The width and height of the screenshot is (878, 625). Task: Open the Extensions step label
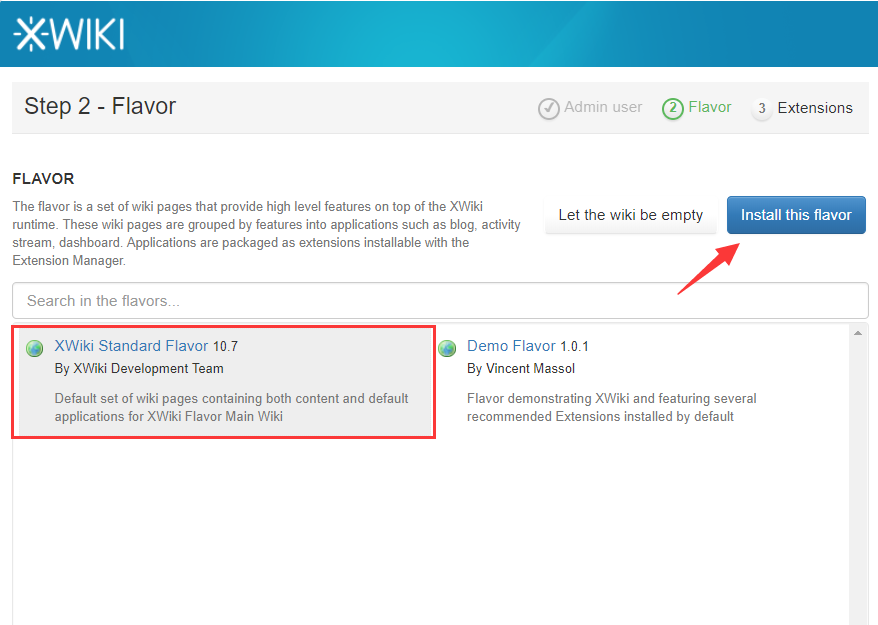tap(815, 108)
